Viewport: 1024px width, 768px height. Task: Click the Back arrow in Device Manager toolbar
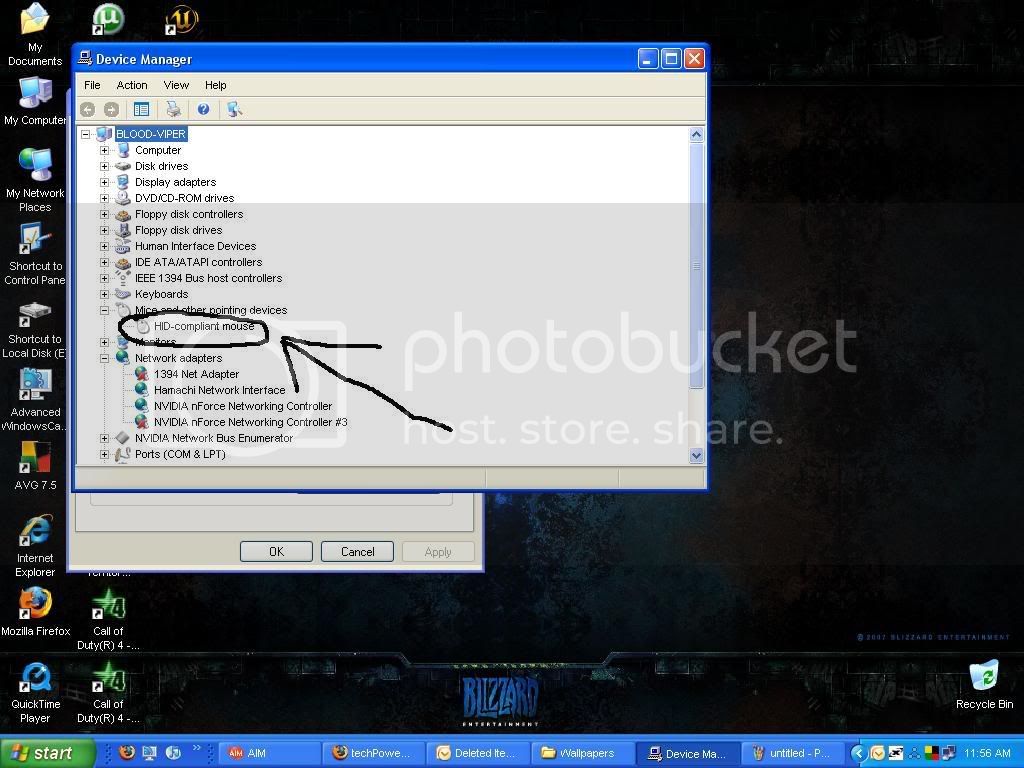[88, 110]
